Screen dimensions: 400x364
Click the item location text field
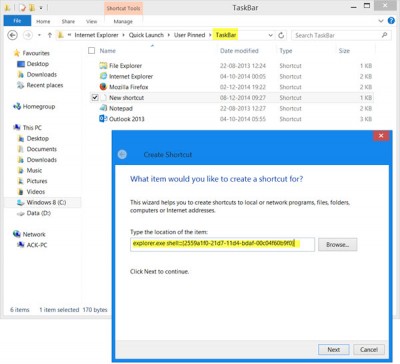tap(222, 244)
